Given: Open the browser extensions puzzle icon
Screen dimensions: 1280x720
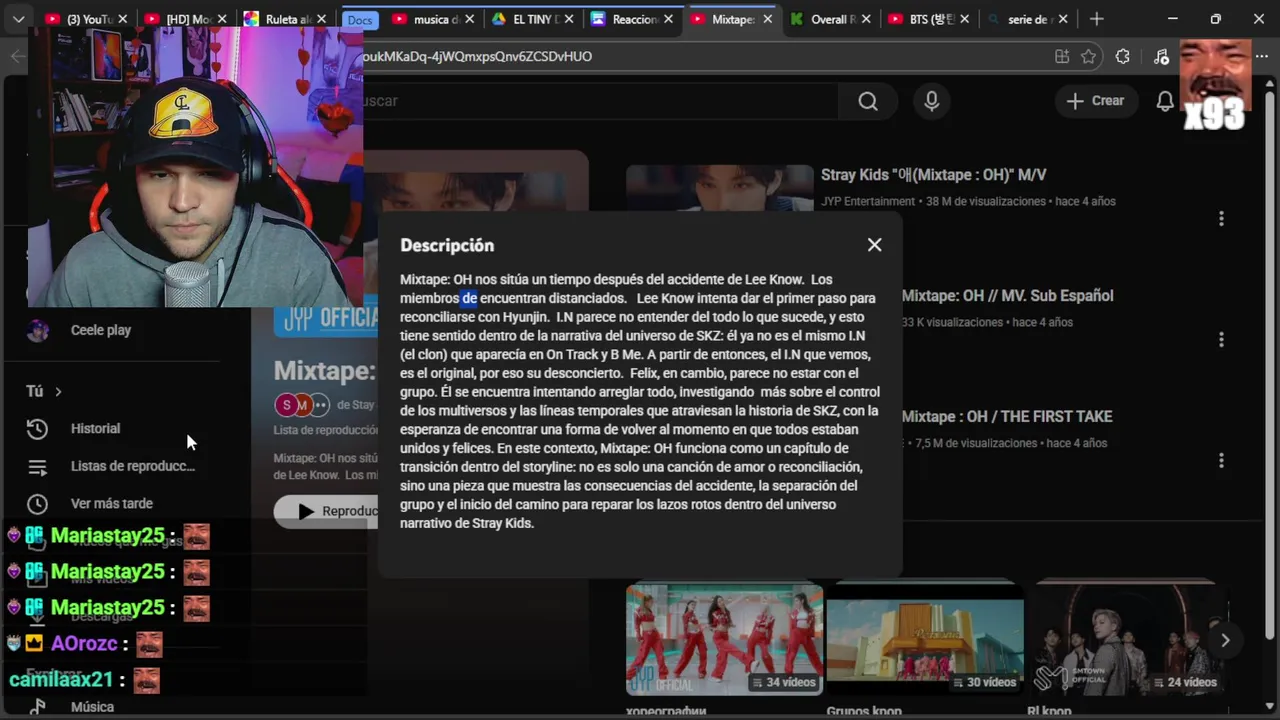Looking at the screenshot, I should point(1122,57).
